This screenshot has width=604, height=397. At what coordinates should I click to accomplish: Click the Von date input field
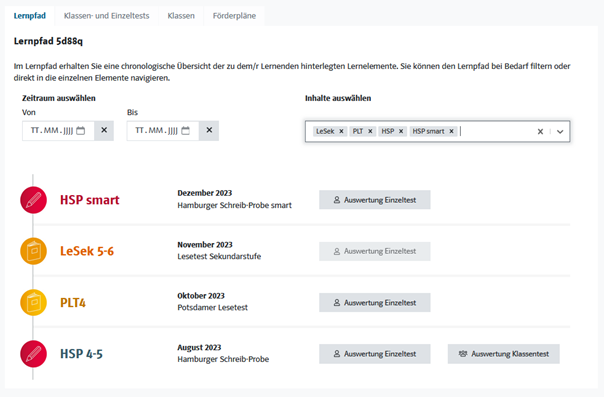click(x=58, y=131)
